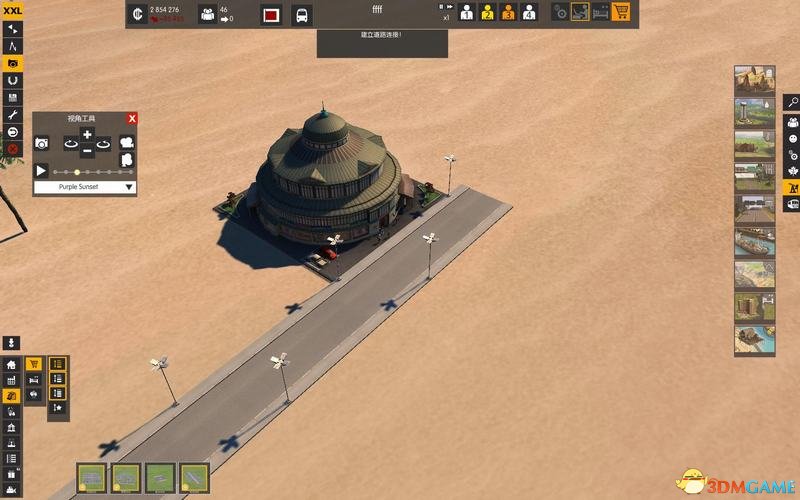
Task: Set the time-of-day slider to last dot
Action: click(x=132, y=172)
